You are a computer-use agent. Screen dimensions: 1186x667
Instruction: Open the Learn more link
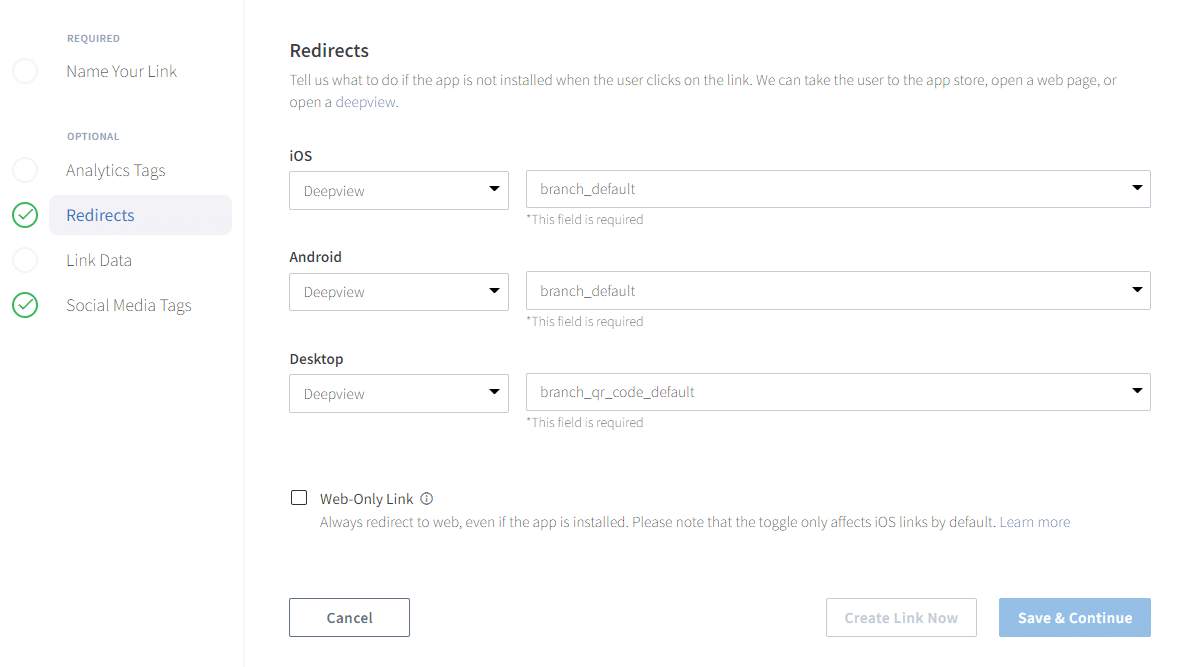tap(1035, 521)
